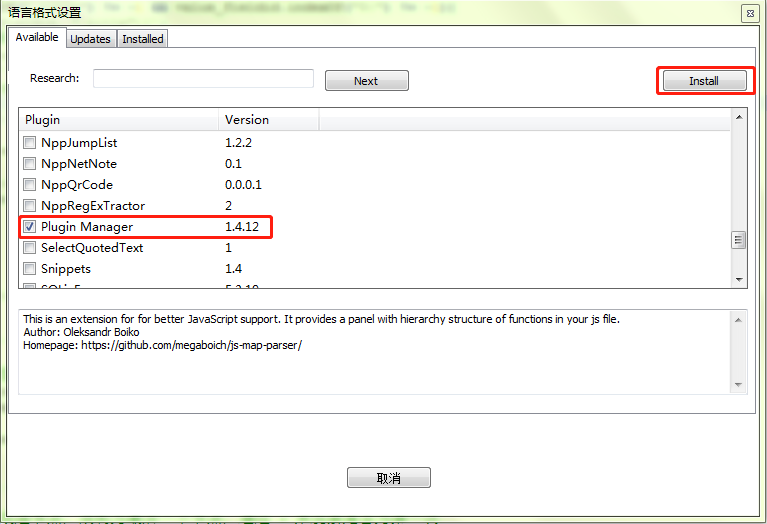Click the Install button
Screen dimensions: 767x524
click(704, 81)
